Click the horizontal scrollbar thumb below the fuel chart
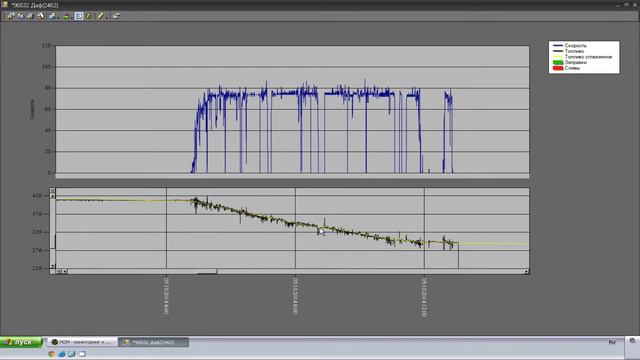 tap(207, 272)
